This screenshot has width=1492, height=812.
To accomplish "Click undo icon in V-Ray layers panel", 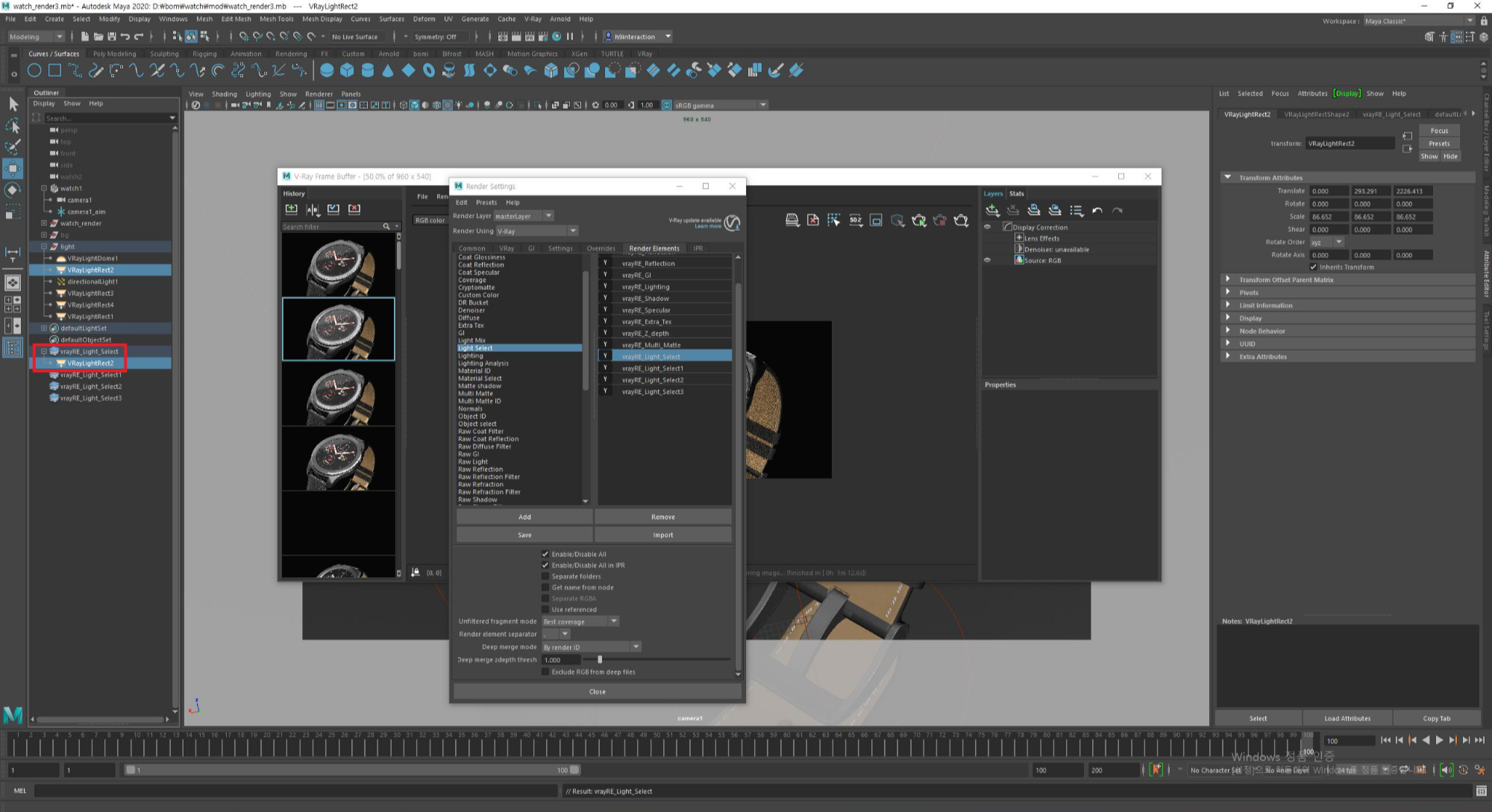I will pos(1097,211).
